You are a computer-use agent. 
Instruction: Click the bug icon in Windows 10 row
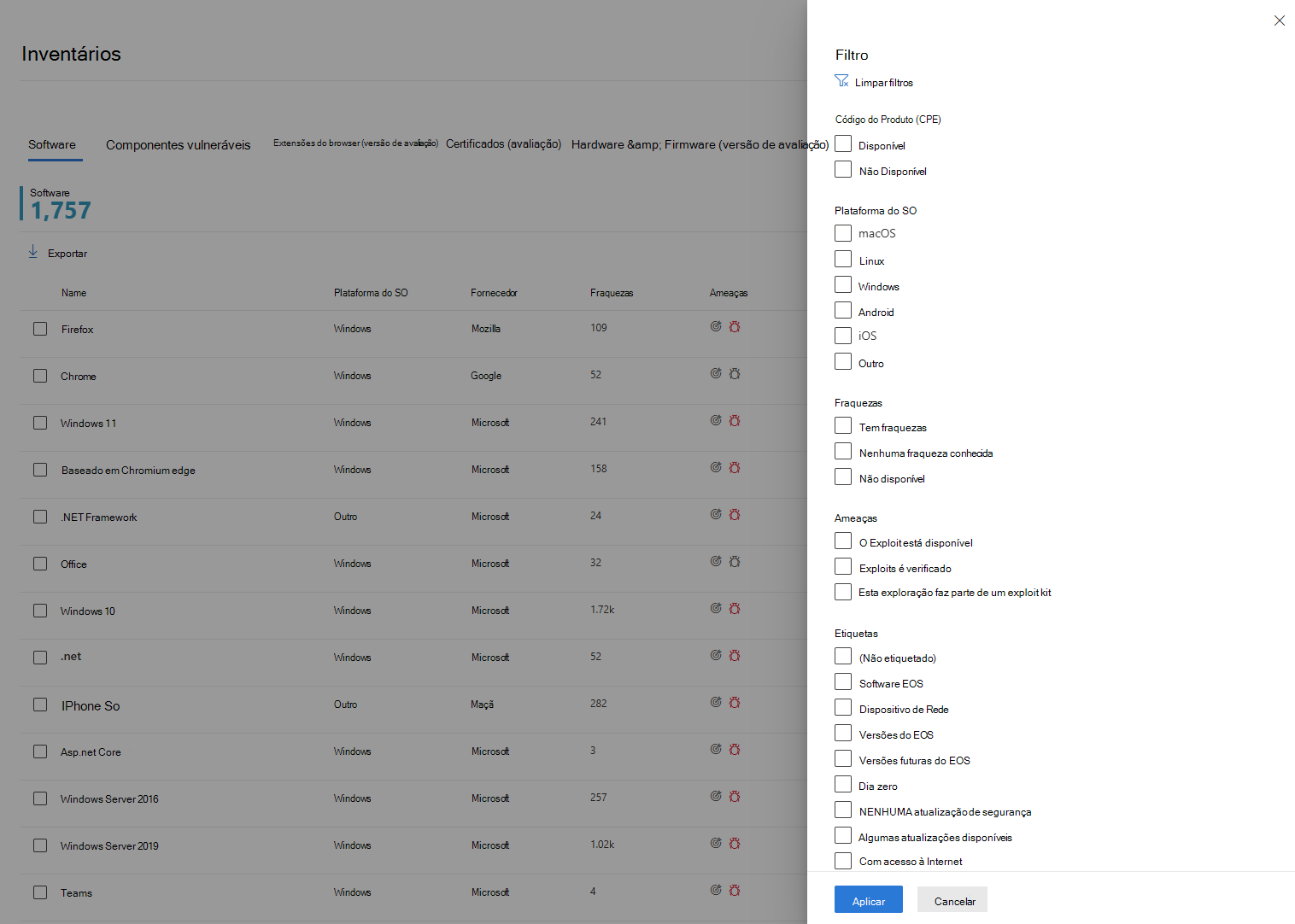point(735,608)
